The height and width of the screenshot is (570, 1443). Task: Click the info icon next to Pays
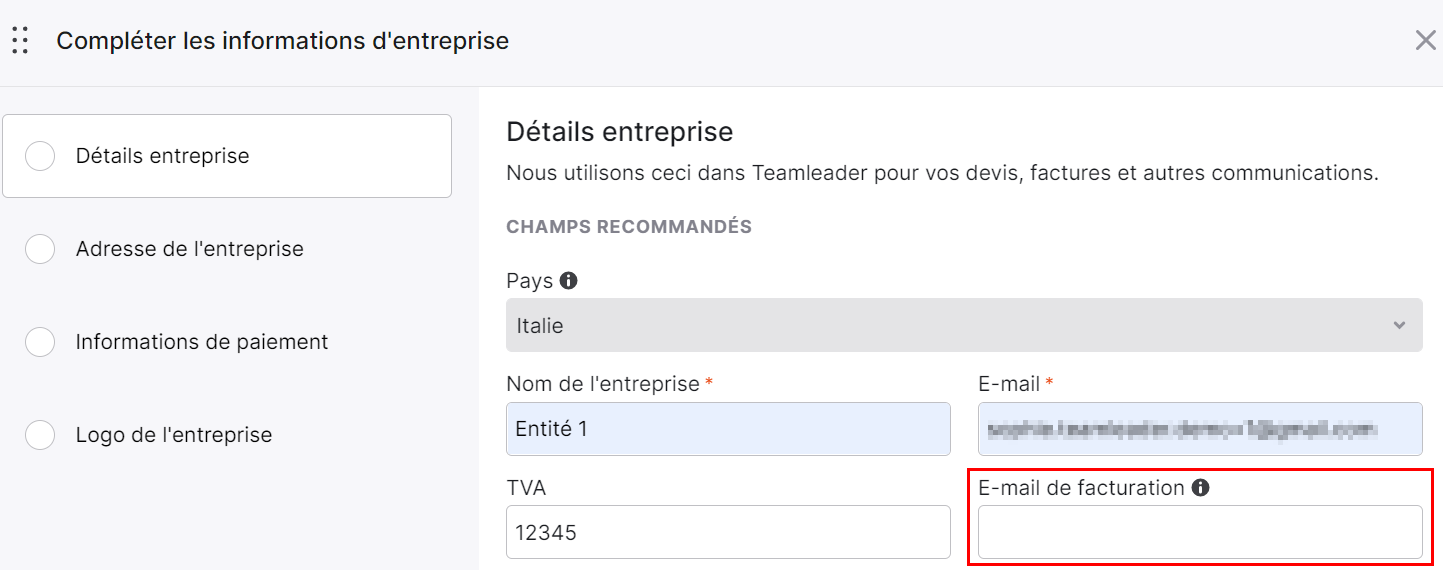pyautogui.click(x=568, y=281)
